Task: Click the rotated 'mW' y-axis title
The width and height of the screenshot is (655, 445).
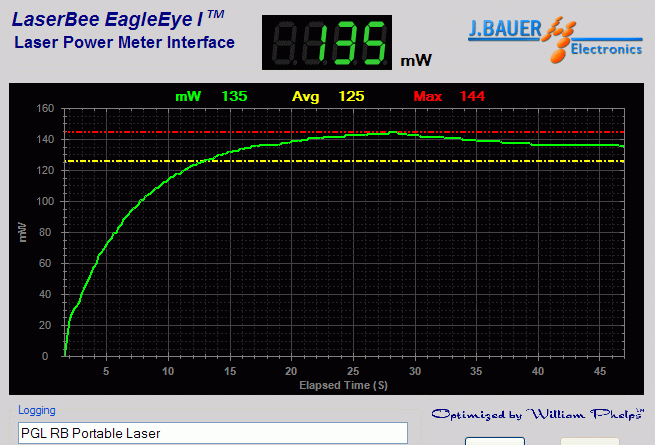Action: coord(23,232)
